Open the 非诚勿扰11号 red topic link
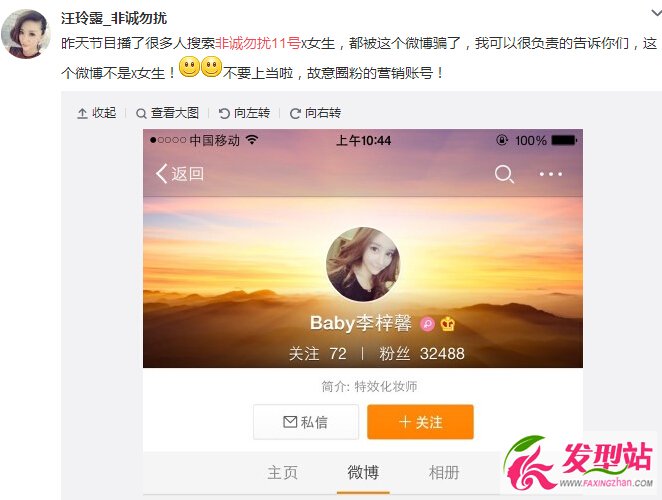Image resolution: width=662 pixels, height=500 pixels. pos(258,43)
